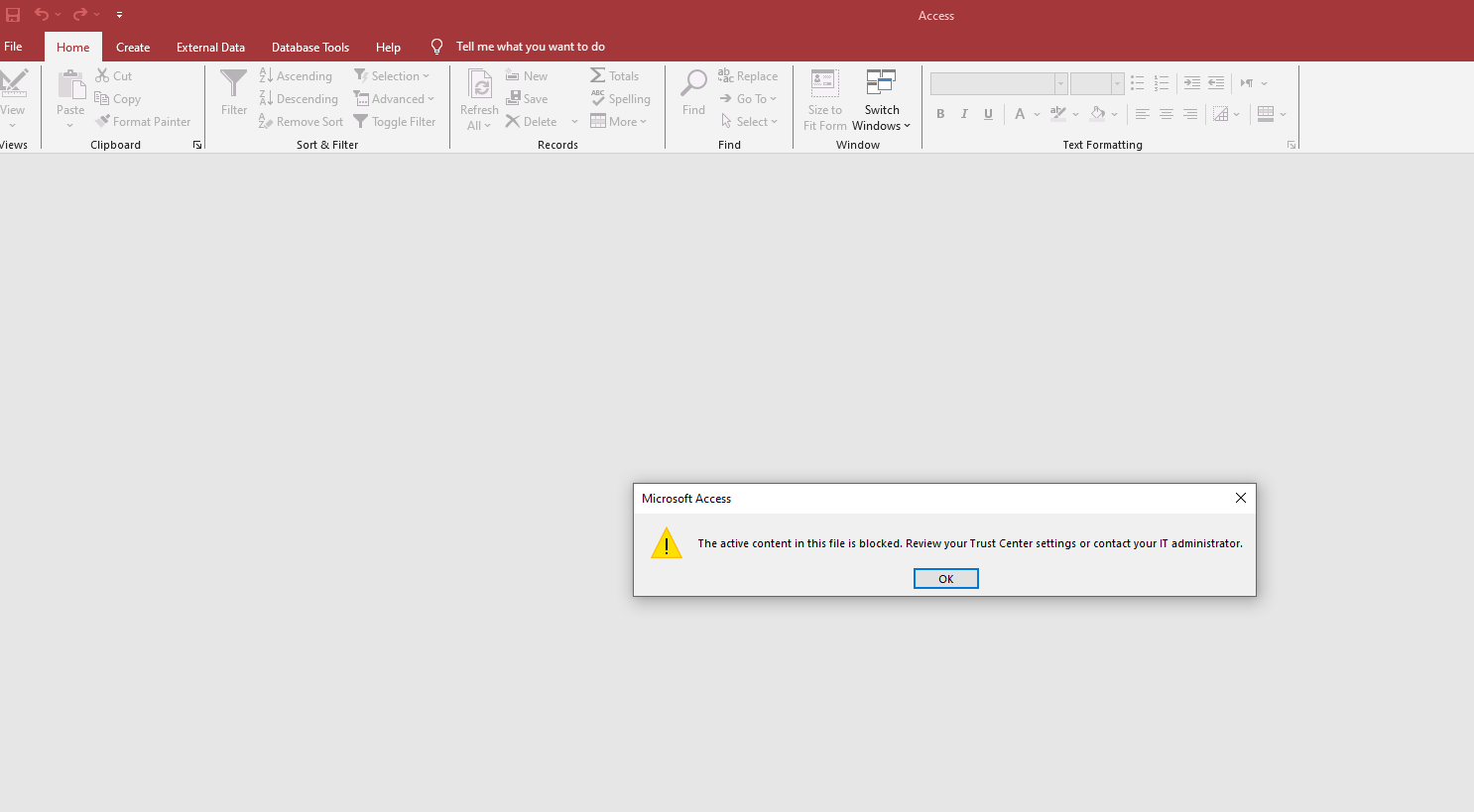The width and height of the screenshot is (1474, 812).
Task: Toggle Italic formatting
Action: tap(964, 114)
